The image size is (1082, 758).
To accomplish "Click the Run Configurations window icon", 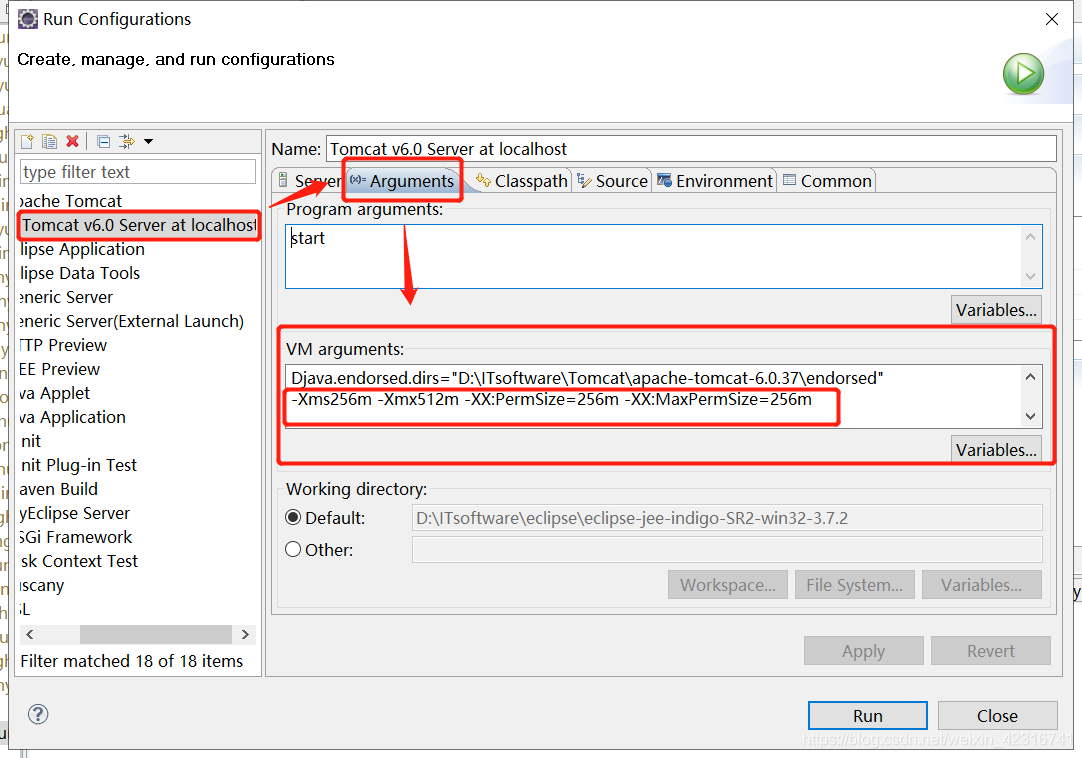I will [27, 18].
